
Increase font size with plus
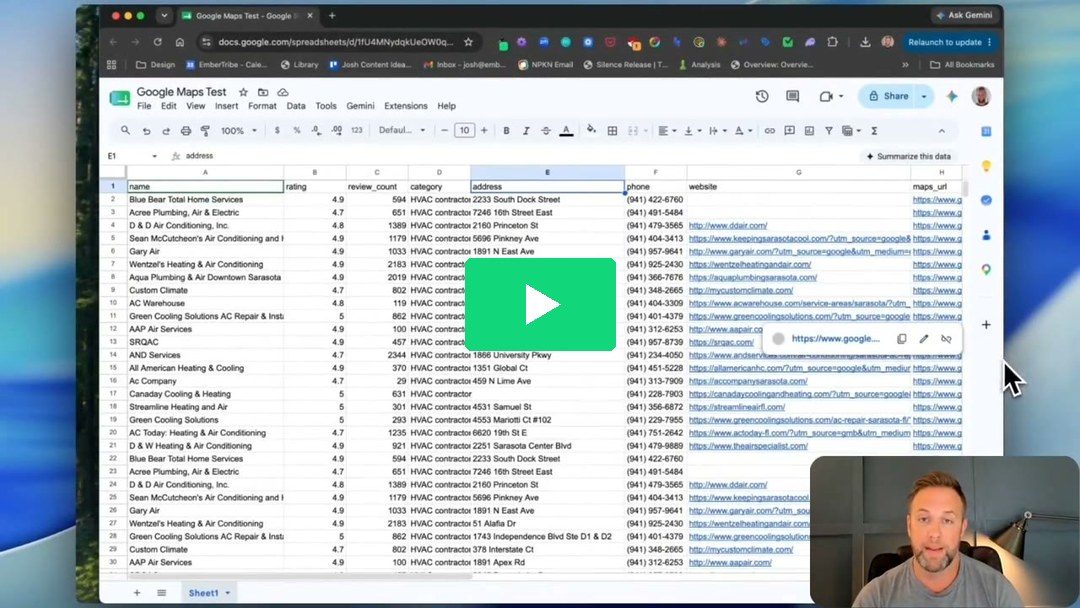pos(484,131)
